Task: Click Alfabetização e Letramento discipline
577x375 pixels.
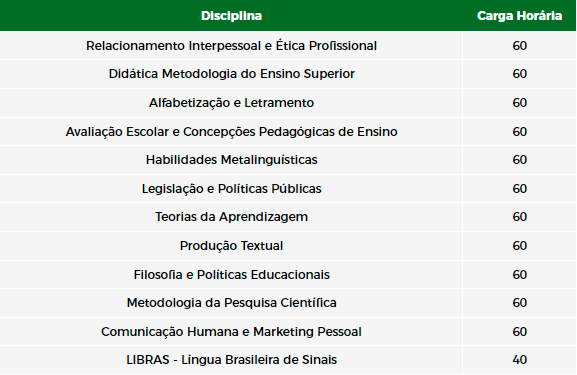Action: (231, 103)
